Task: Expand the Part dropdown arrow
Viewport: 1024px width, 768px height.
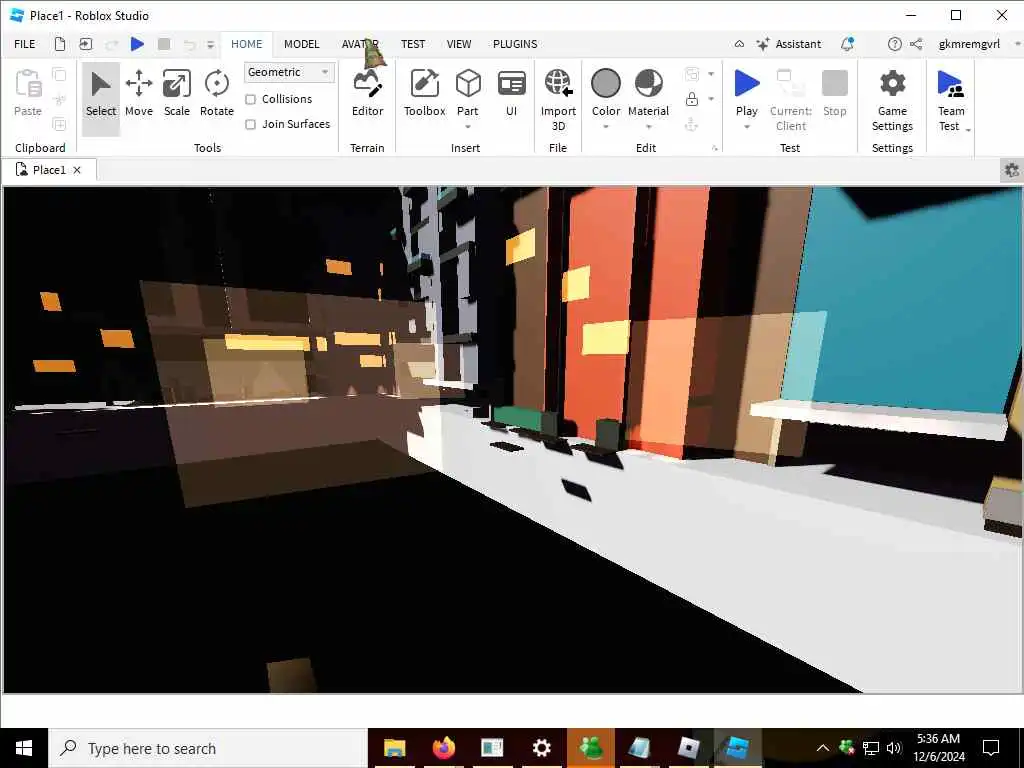Action: pos(468,127)
